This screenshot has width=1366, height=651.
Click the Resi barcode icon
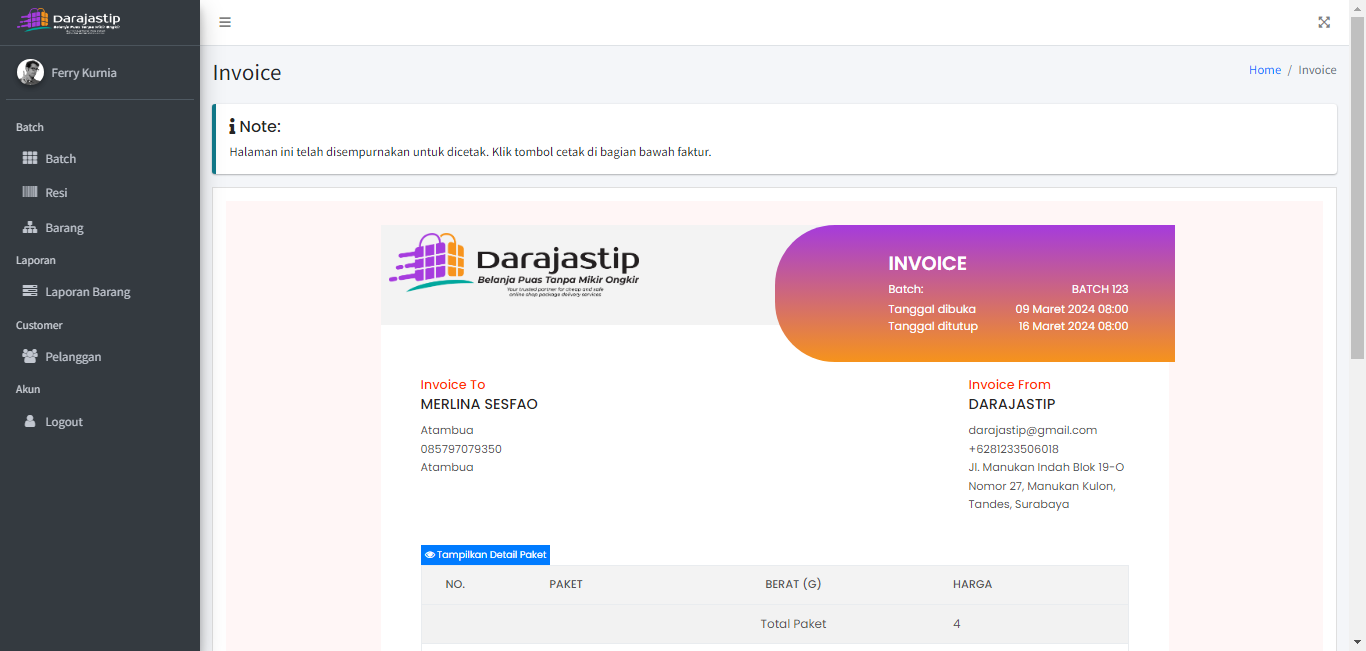[30, 192]
